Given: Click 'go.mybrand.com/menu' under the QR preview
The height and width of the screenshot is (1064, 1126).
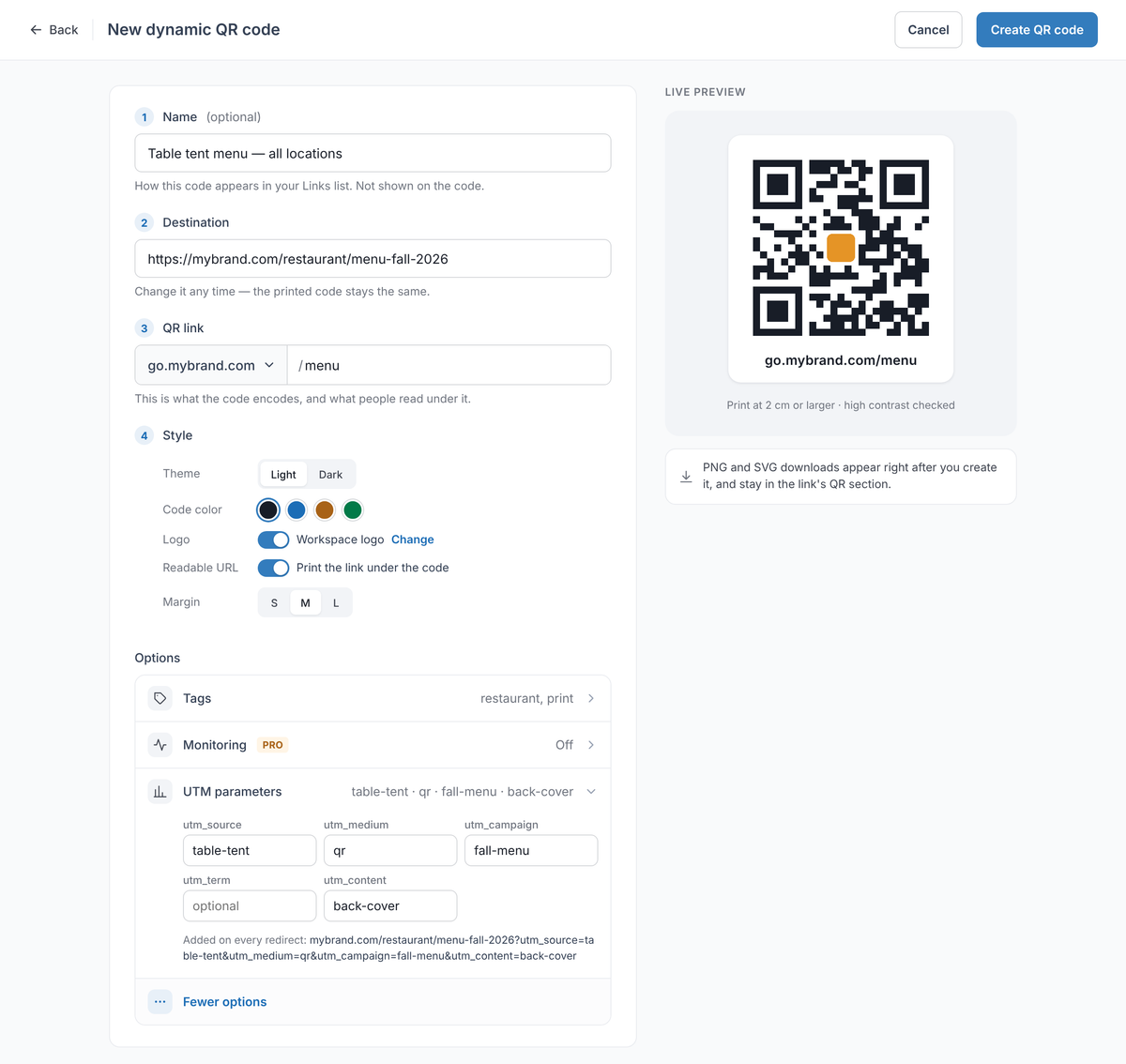Looking at the screenshot, I should [841, 360].
